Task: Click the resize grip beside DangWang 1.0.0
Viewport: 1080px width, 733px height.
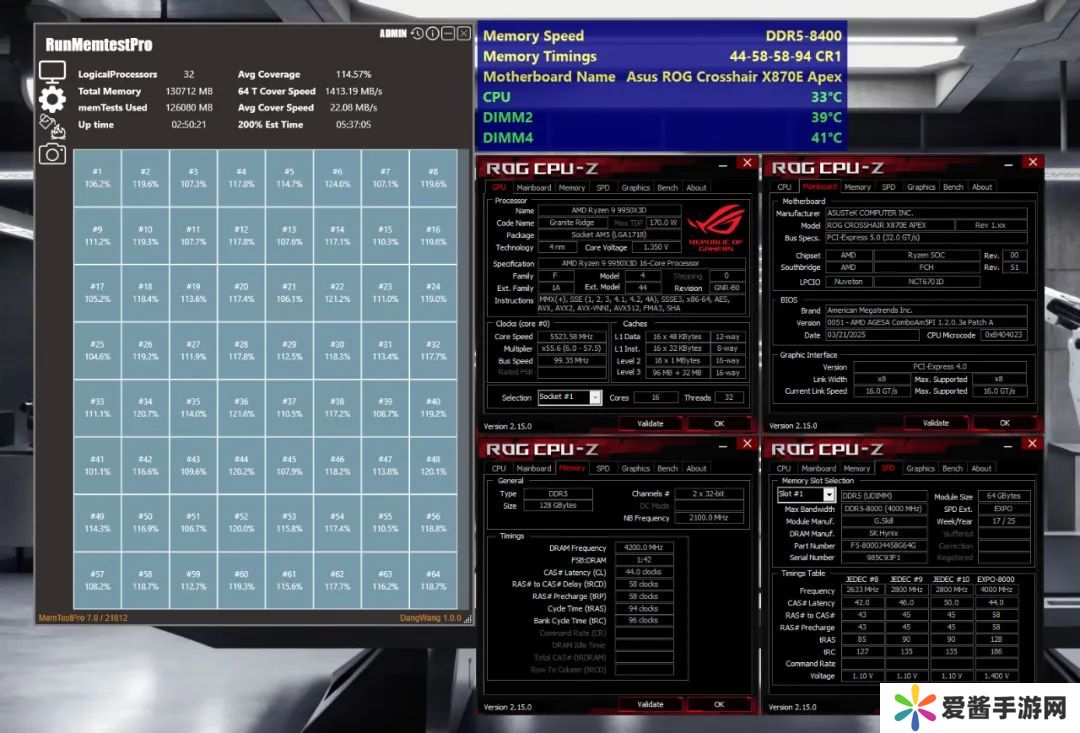Action: tap(467, 619)
